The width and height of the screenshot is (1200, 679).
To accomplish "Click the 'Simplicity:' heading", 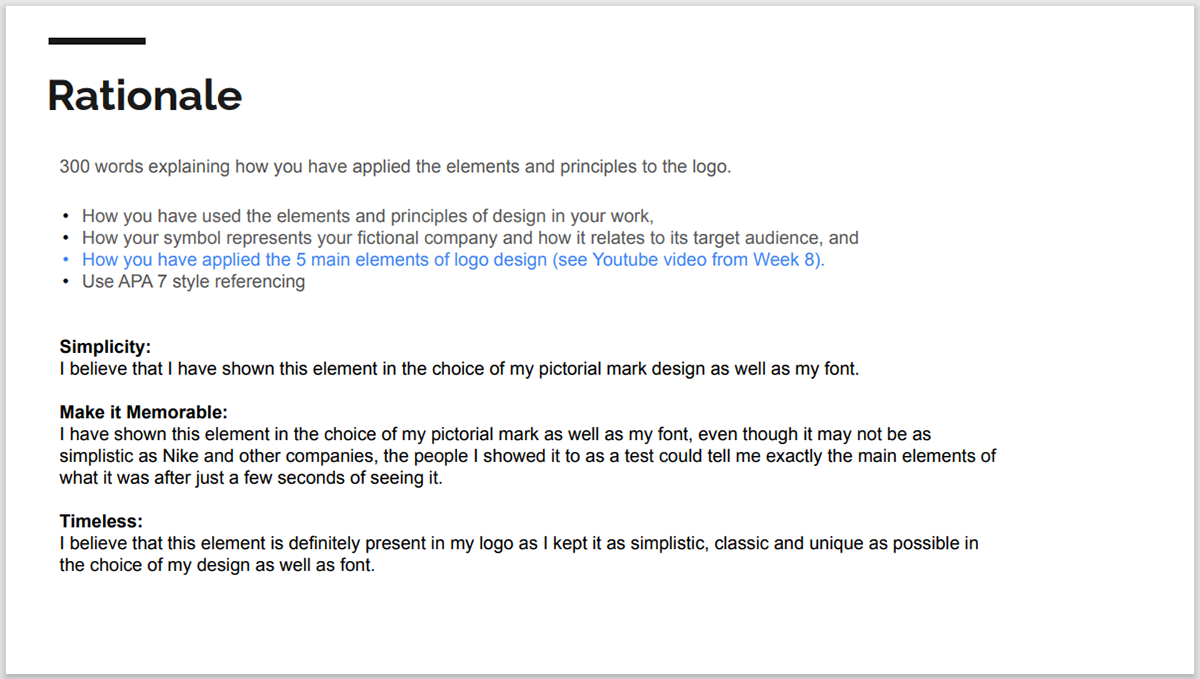I will 105,347.
